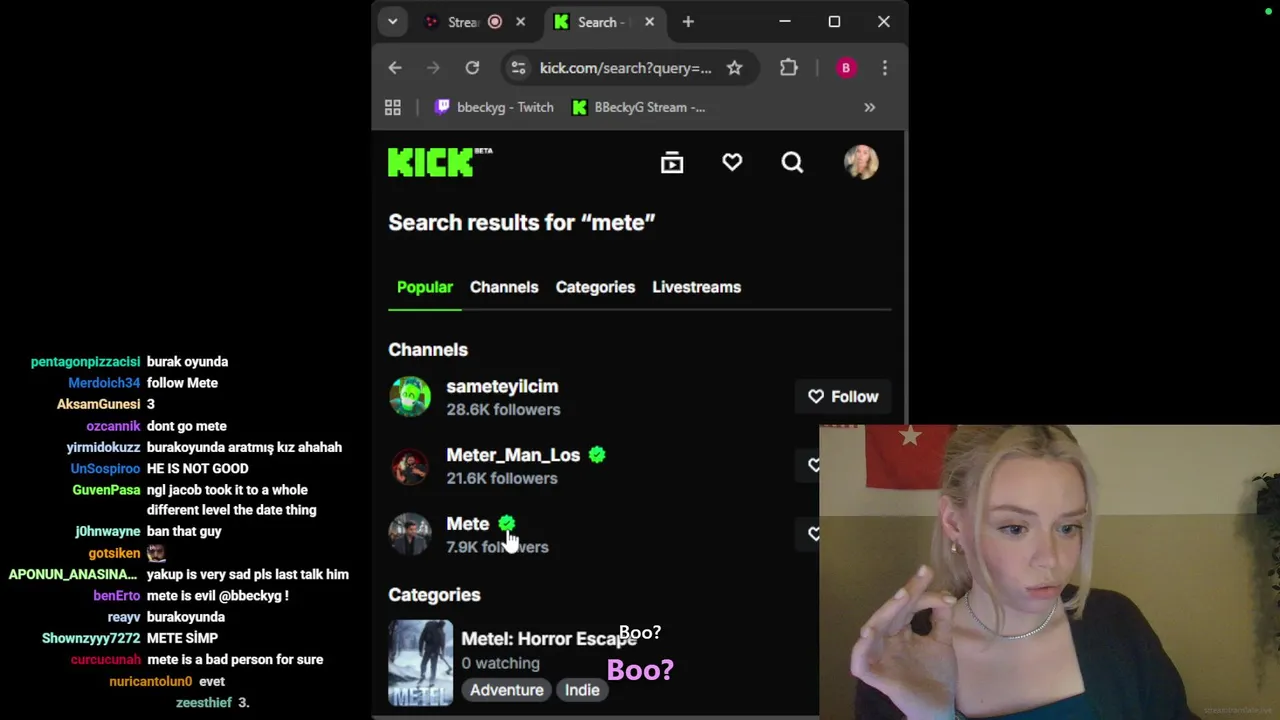Select the Indie tag
This screenshot has height=720, width=1280.
[x=582, y=690]
